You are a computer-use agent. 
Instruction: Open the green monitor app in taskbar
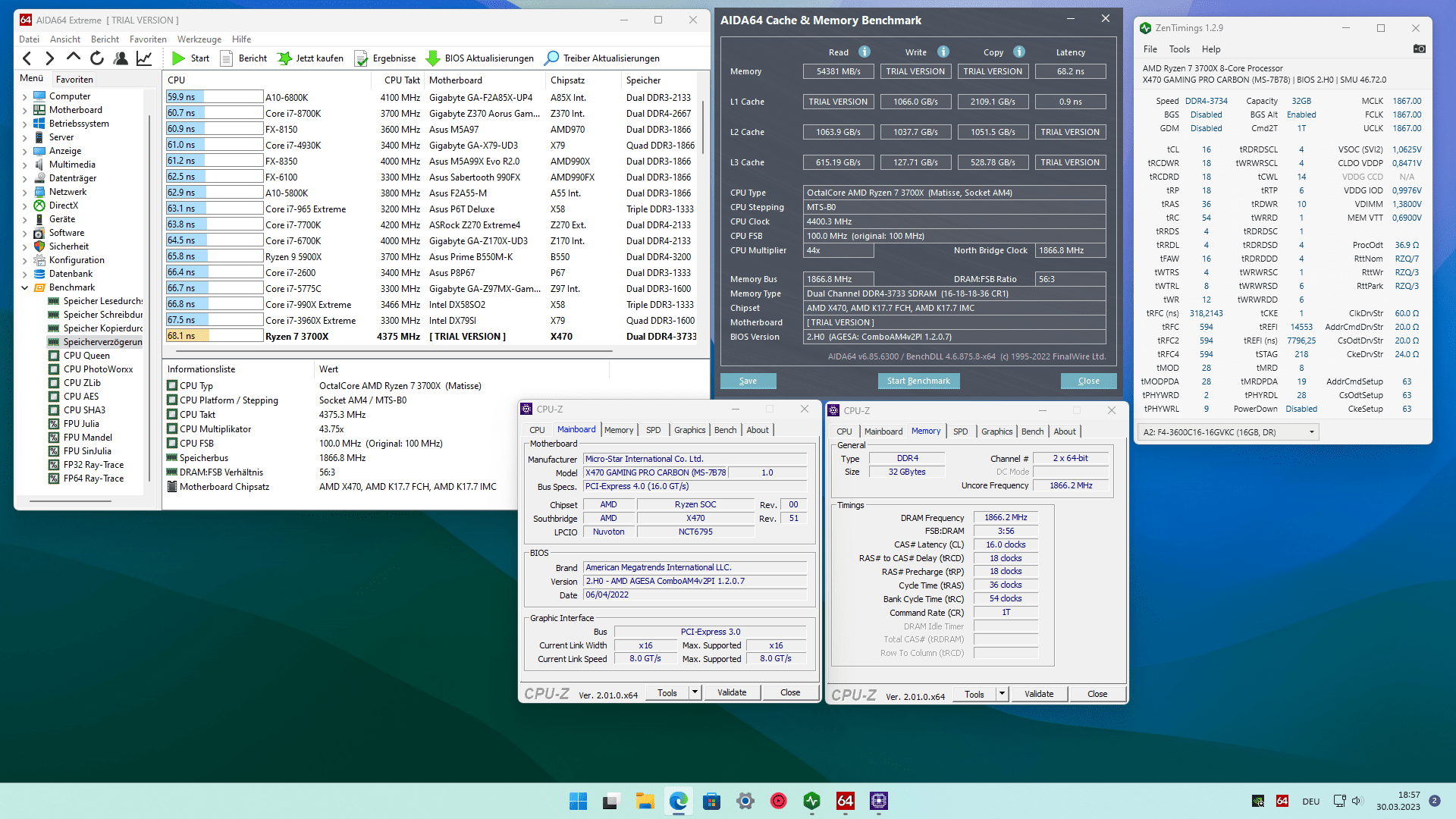[812, 801]
